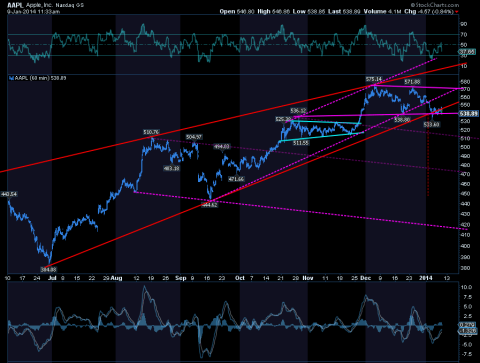The height and width of the screenshot is (363, 480).
Task: Click the Nasdaq GS exchange label
Action: pos(70,5)
